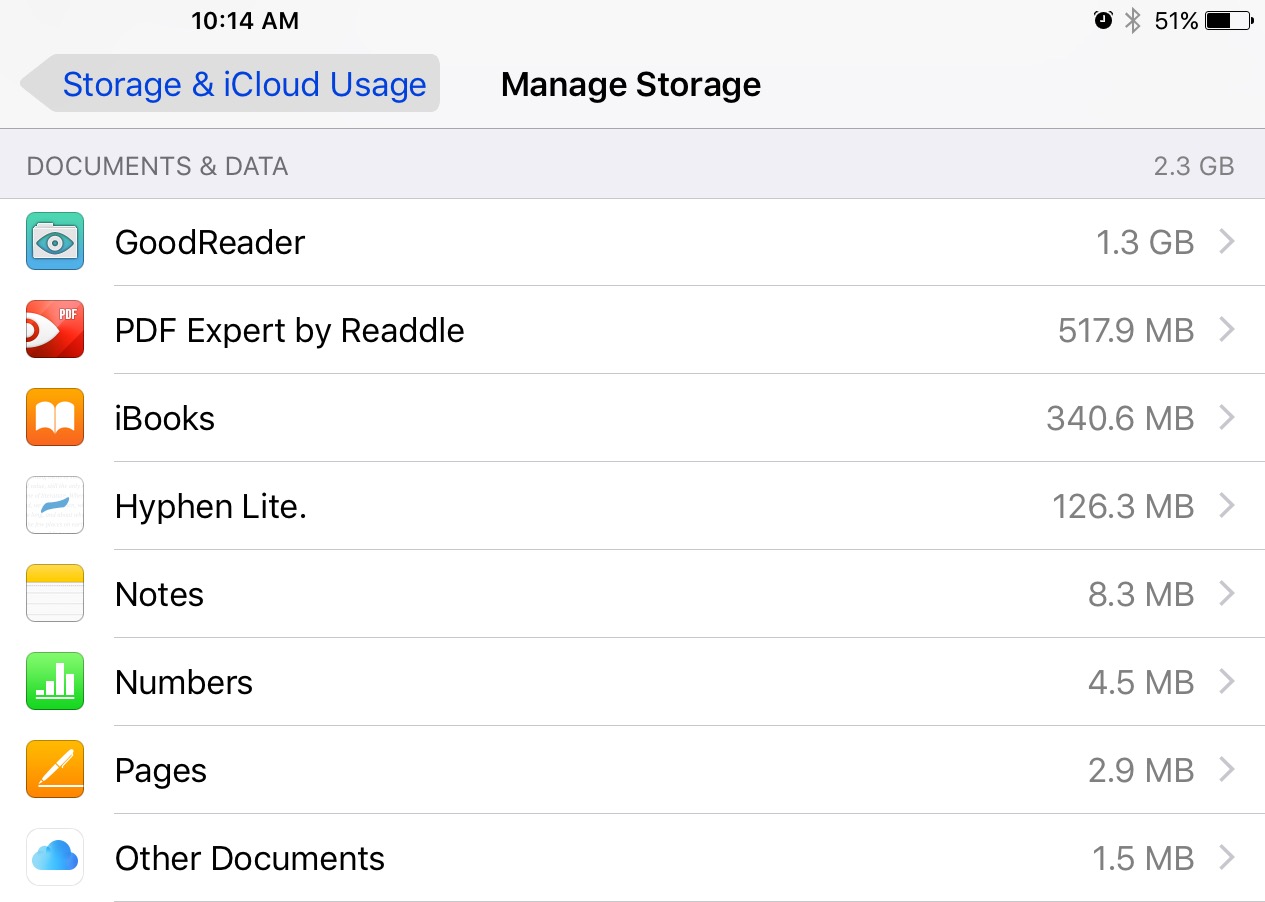Expand PDF Expert row via its chevron
The height and width of the screenshot is (902, 1265).
1227,330
